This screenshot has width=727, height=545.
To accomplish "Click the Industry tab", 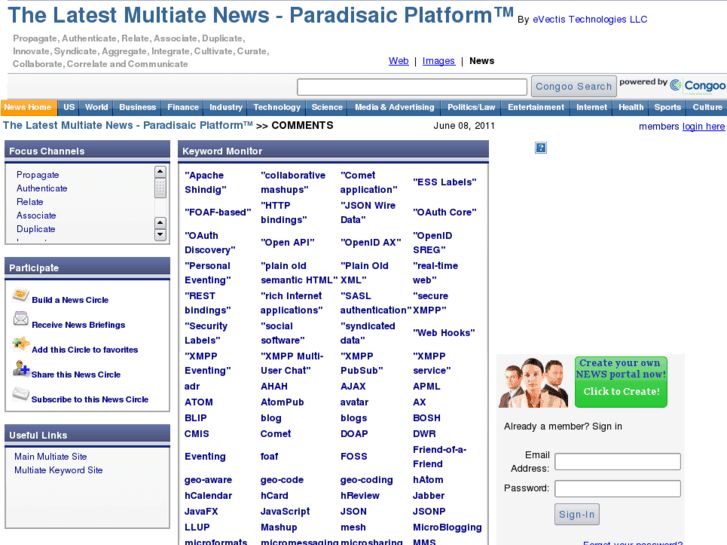I will click(x=226, y=107).
